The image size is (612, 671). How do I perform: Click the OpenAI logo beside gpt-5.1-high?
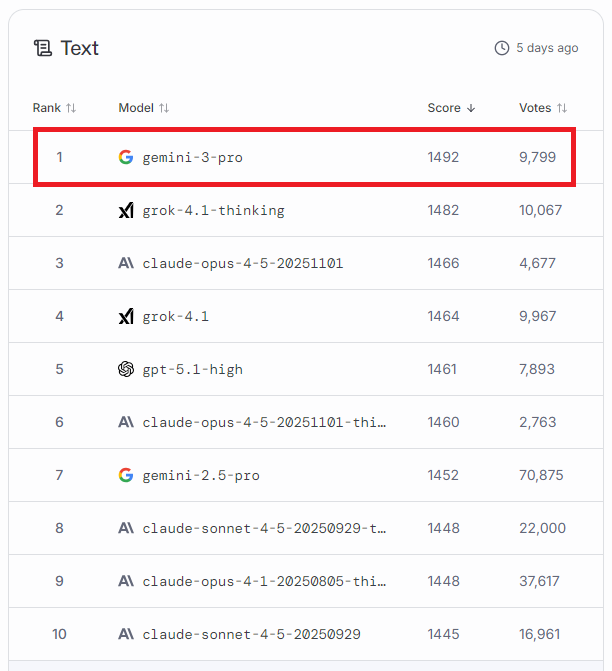tap(126, 369)
